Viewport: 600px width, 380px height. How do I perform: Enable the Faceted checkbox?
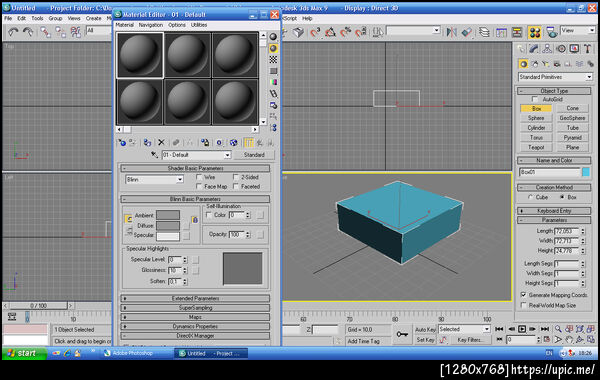pos(236,186)
